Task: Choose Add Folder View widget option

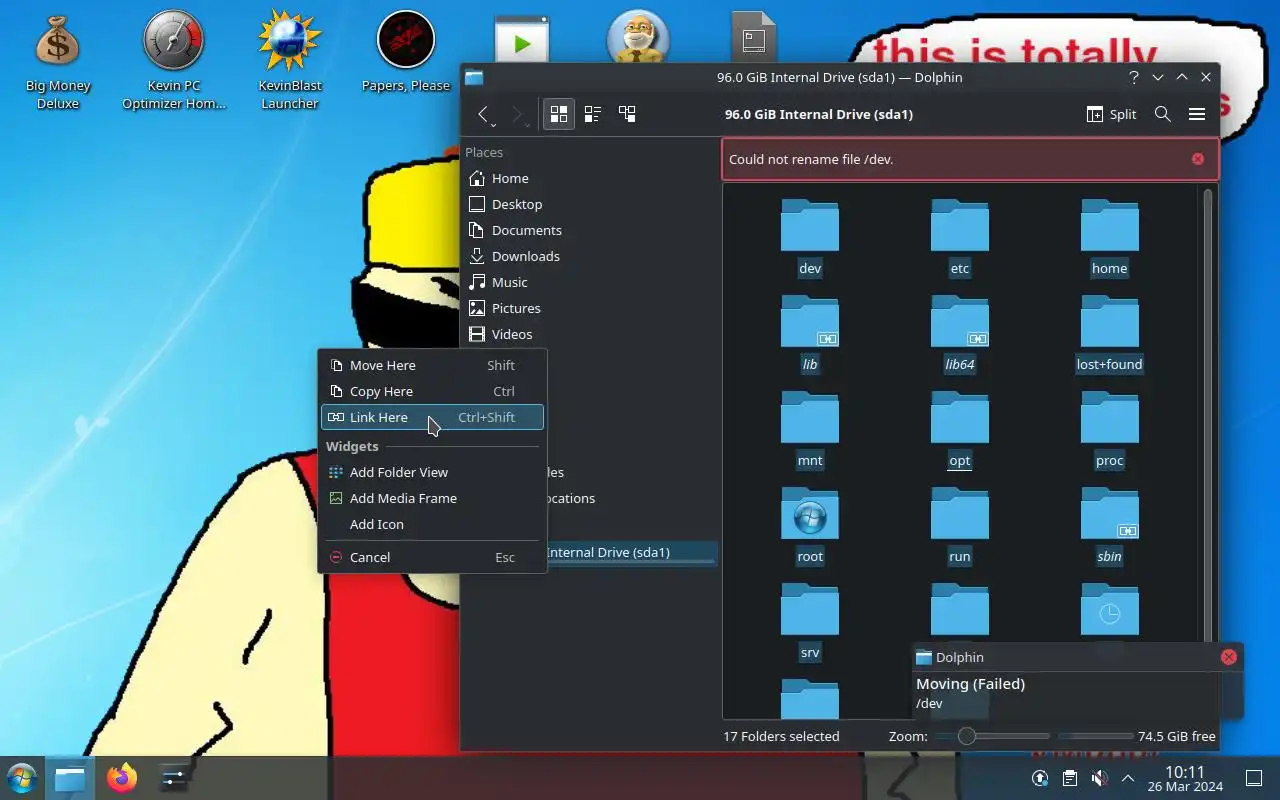Action: (432, 472)
